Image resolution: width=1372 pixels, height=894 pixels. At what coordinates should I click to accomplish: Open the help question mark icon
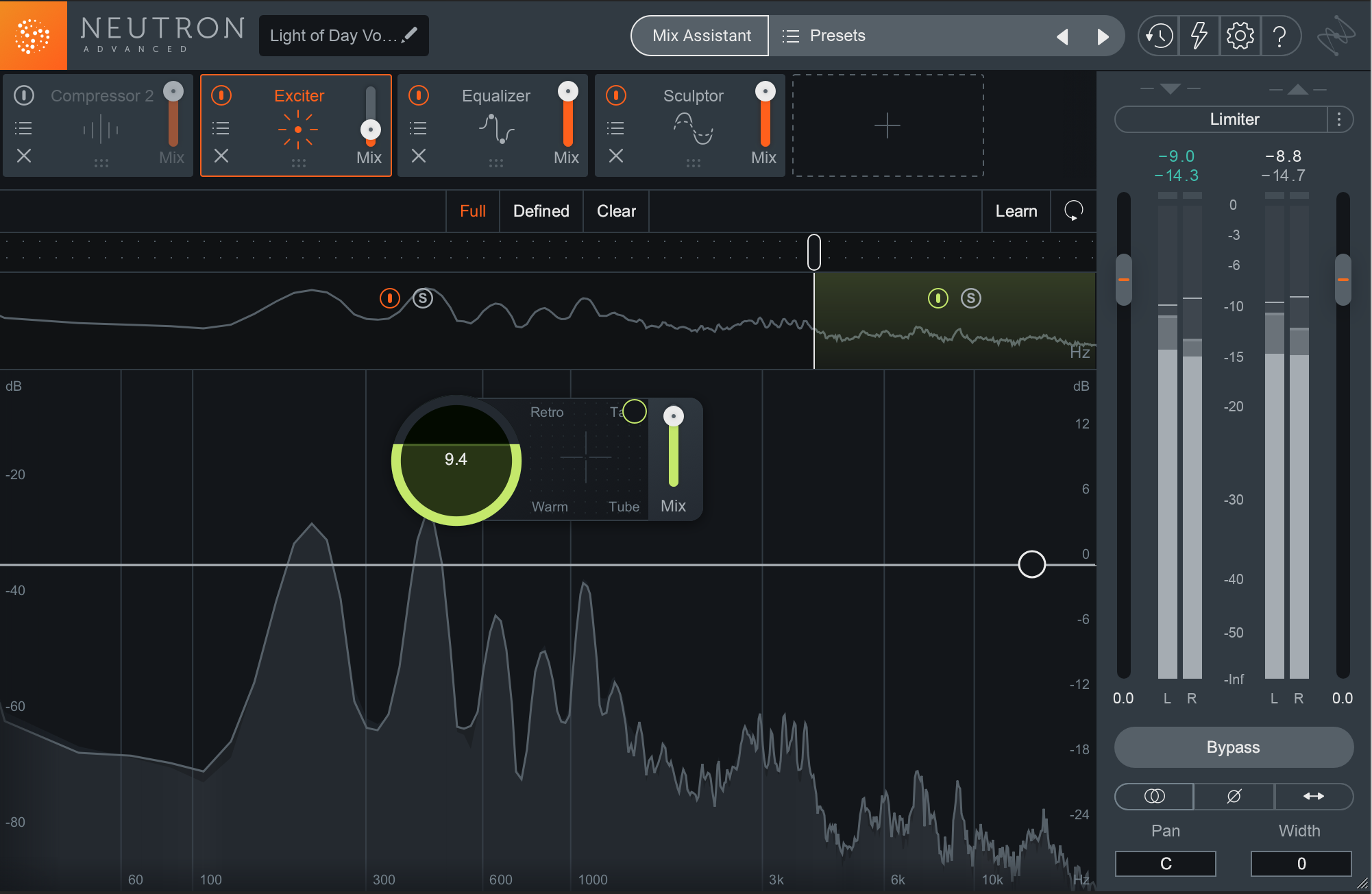click(1279, 36)
